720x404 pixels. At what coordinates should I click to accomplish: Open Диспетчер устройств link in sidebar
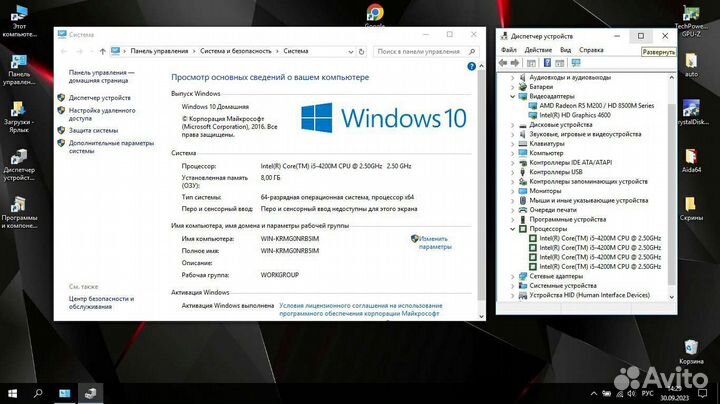(x=100, y=98)
